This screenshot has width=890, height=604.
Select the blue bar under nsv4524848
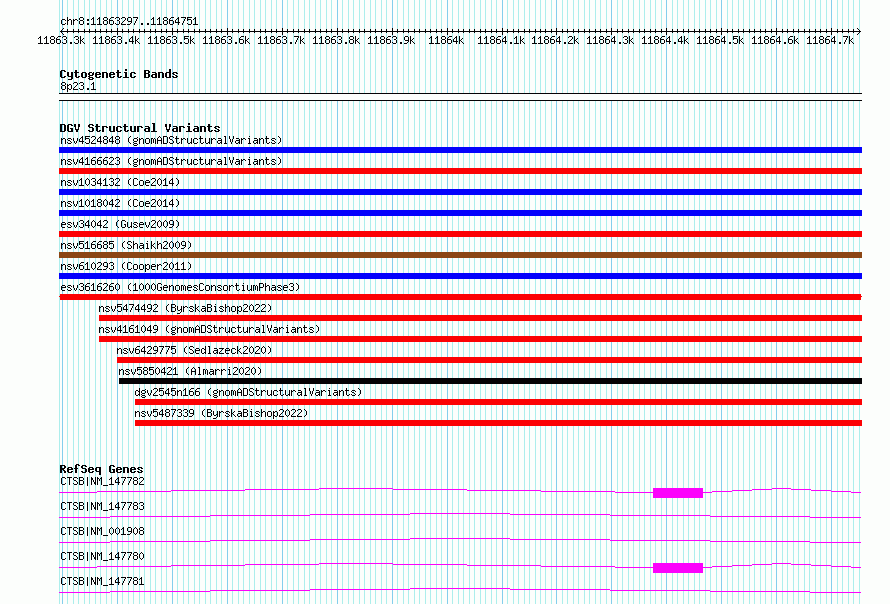pyautogui.click(x=460, y=150)
